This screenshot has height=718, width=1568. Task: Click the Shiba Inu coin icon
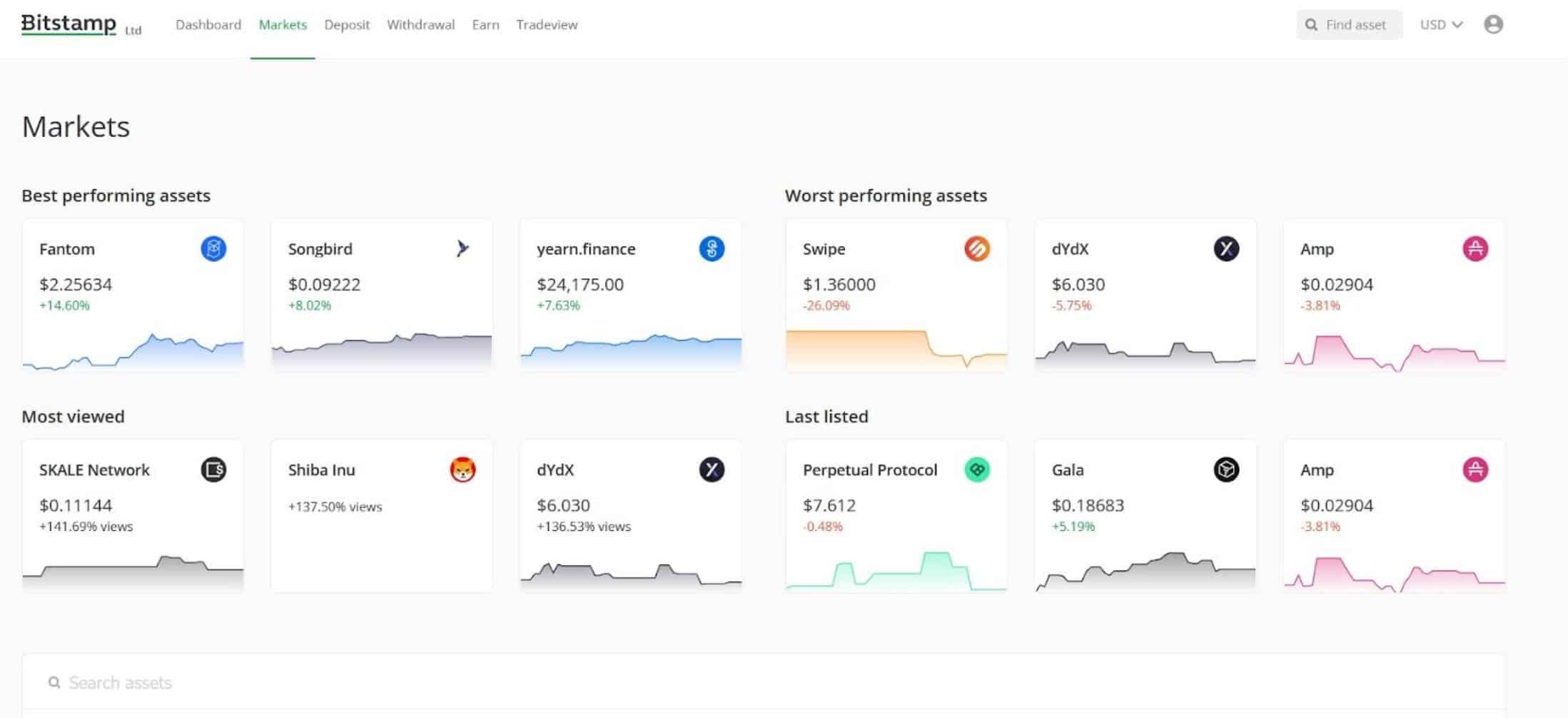(462, 470)
